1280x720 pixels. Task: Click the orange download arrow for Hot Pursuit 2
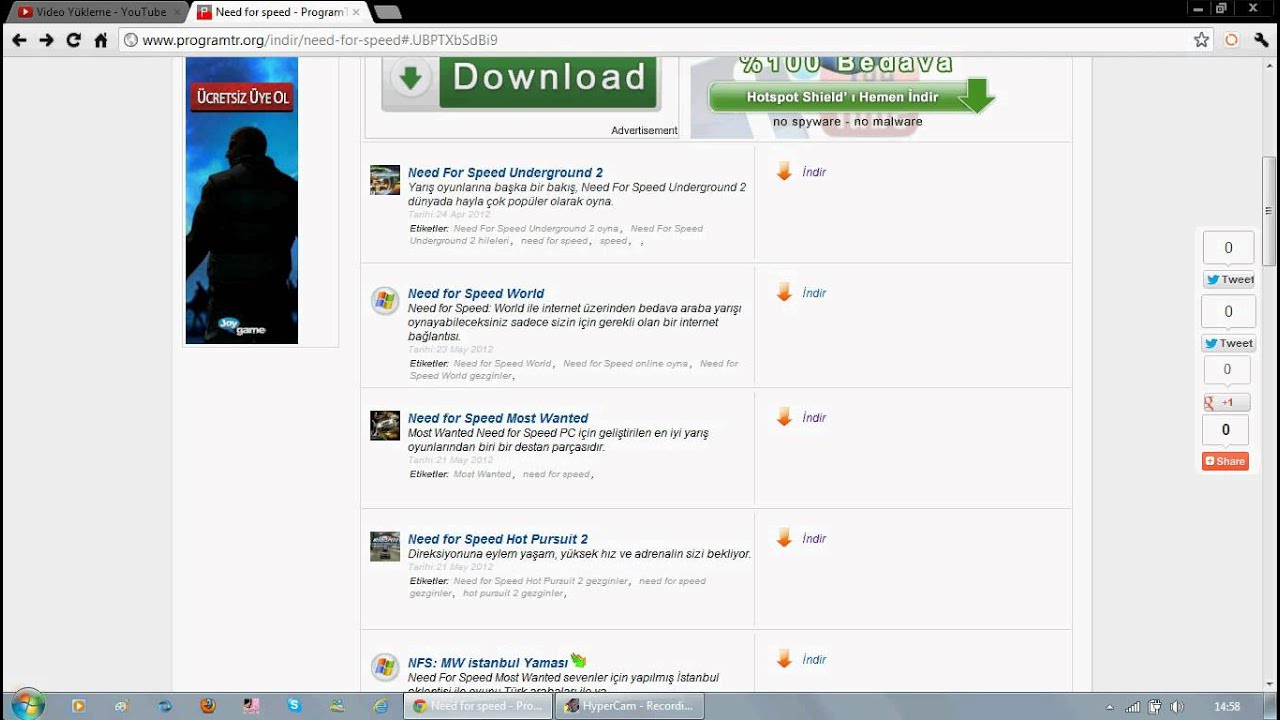tap(784, 539)
